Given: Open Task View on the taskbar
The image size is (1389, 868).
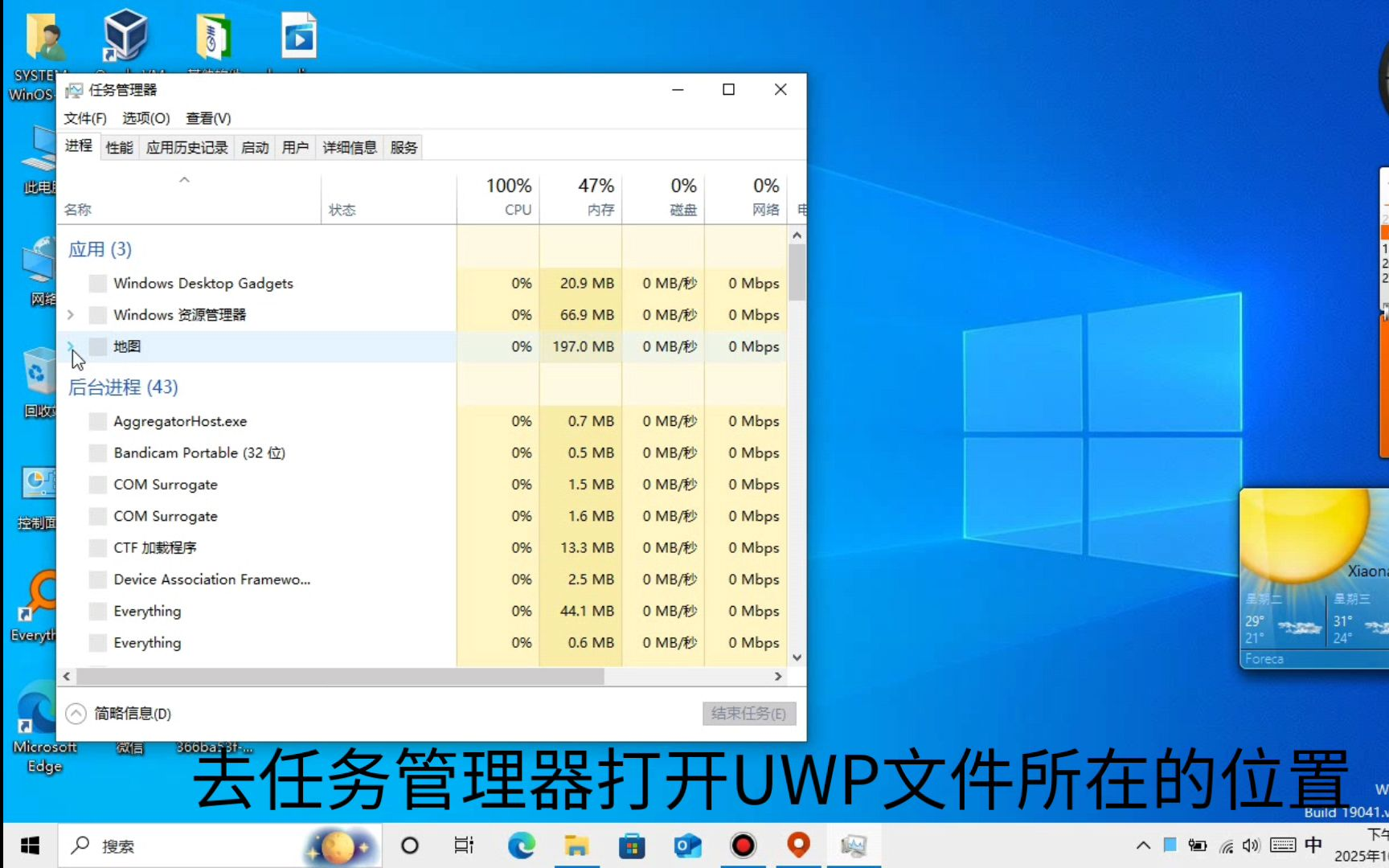Looking at the screenshot, I should click(464, 845).
